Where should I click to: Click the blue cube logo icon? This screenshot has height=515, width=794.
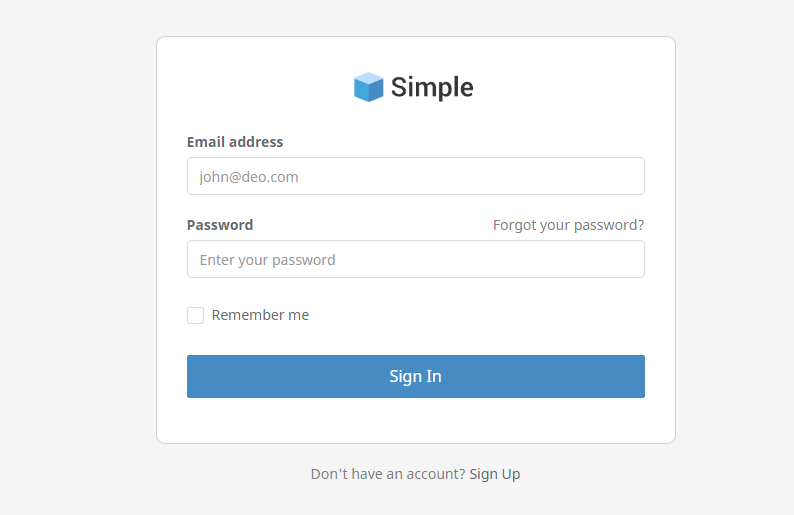(369, 87)
